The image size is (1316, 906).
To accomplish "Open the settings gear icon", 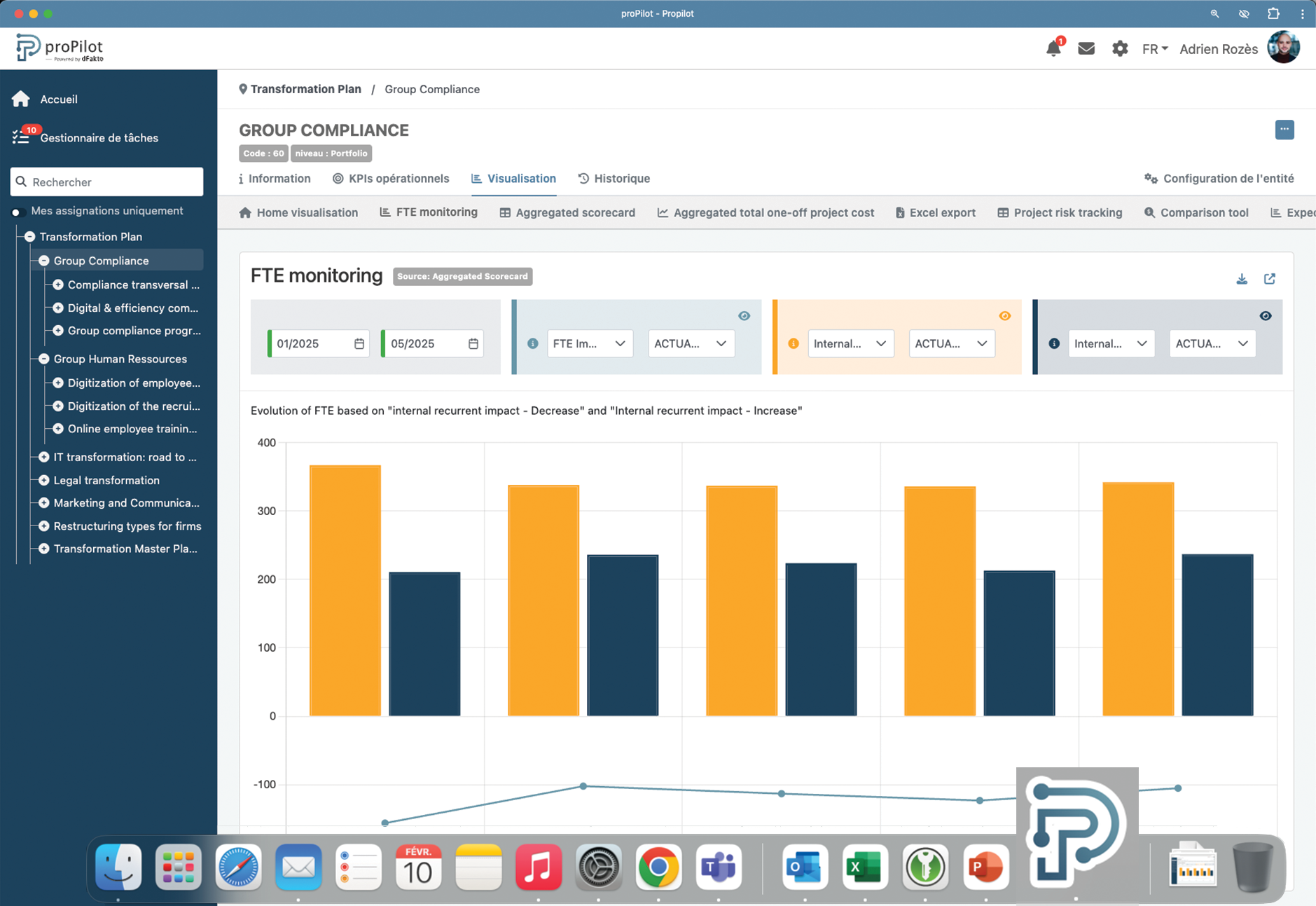I will 1119,49.
